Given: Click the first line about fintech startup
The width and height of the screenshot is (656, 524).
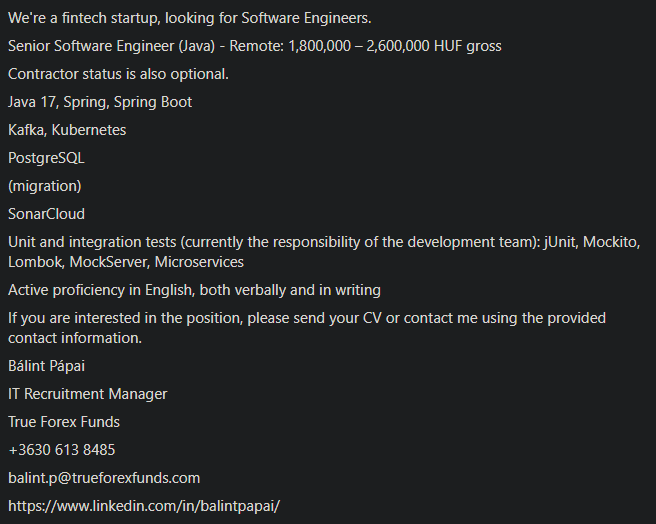Looking at the screenshot, I should [x=190, y=18].
